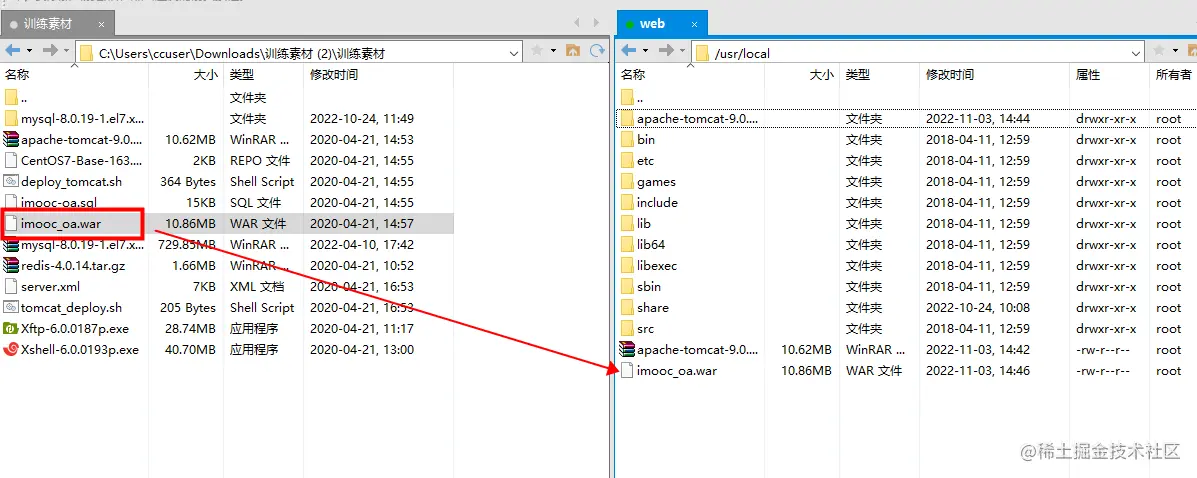
Task: Open local bookmark star dropdown arrow
Action: point(553,50)
